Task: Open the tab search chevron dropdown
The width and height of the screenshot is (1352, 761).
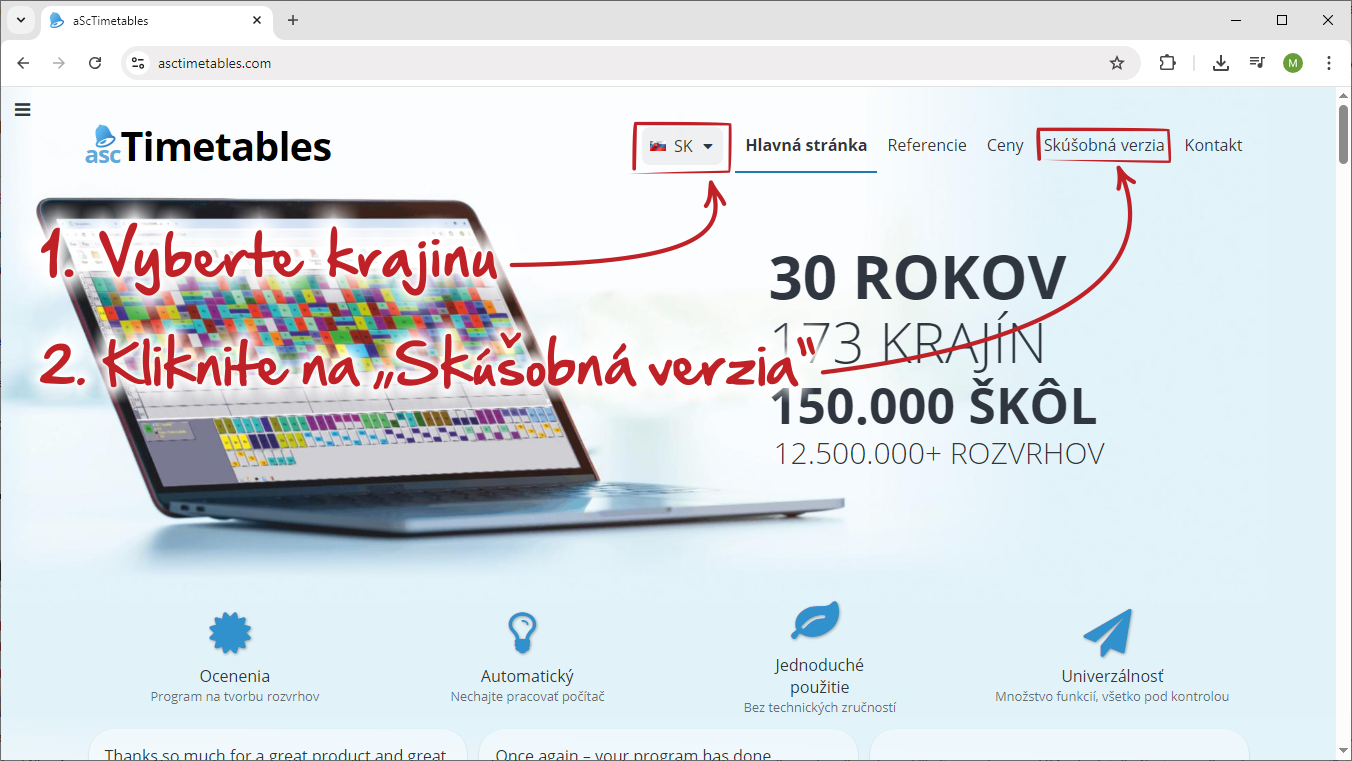Action: click(20, 20)
